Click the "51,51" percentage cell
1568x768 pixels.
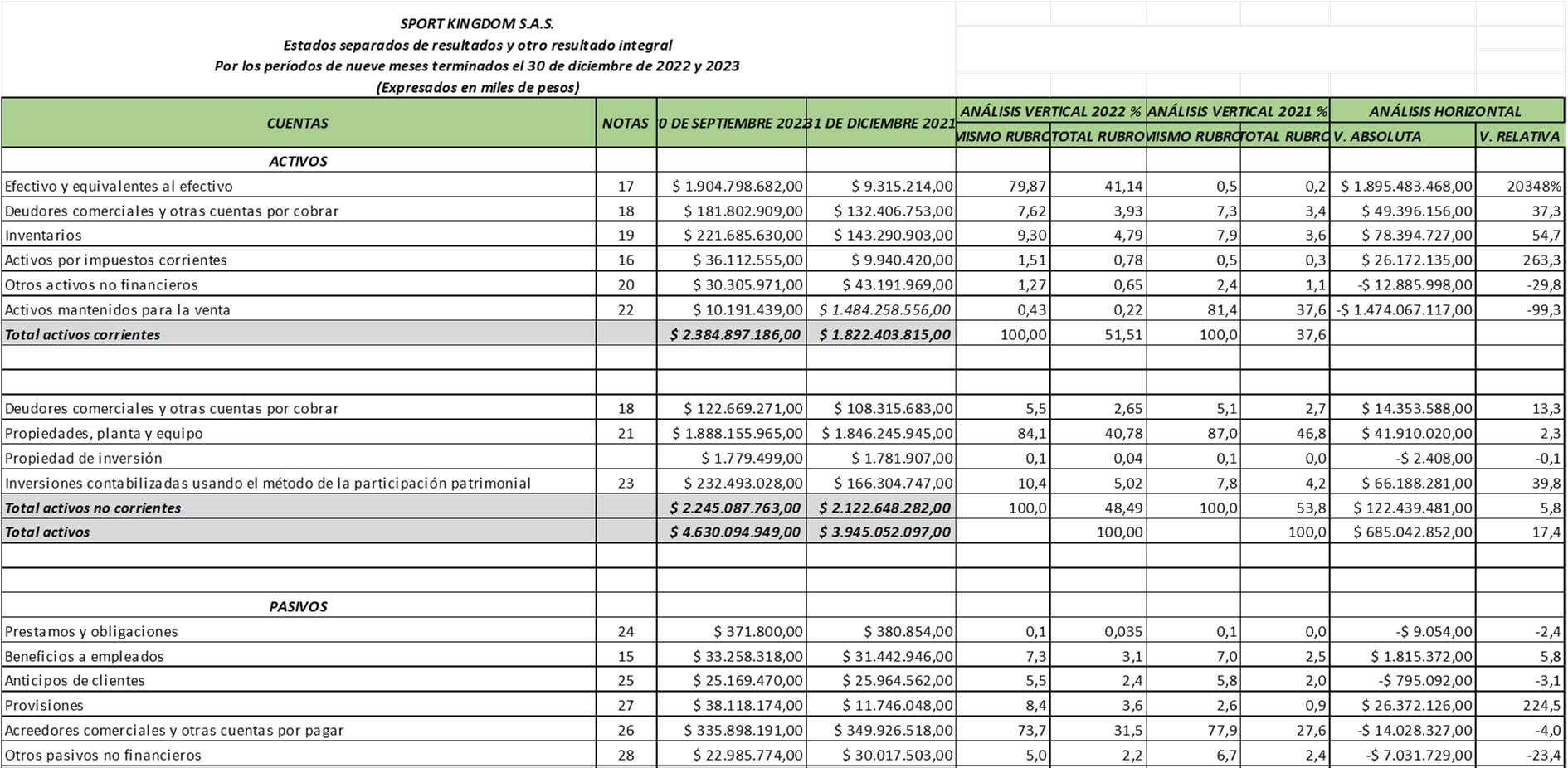click(x=1098, y=335)
